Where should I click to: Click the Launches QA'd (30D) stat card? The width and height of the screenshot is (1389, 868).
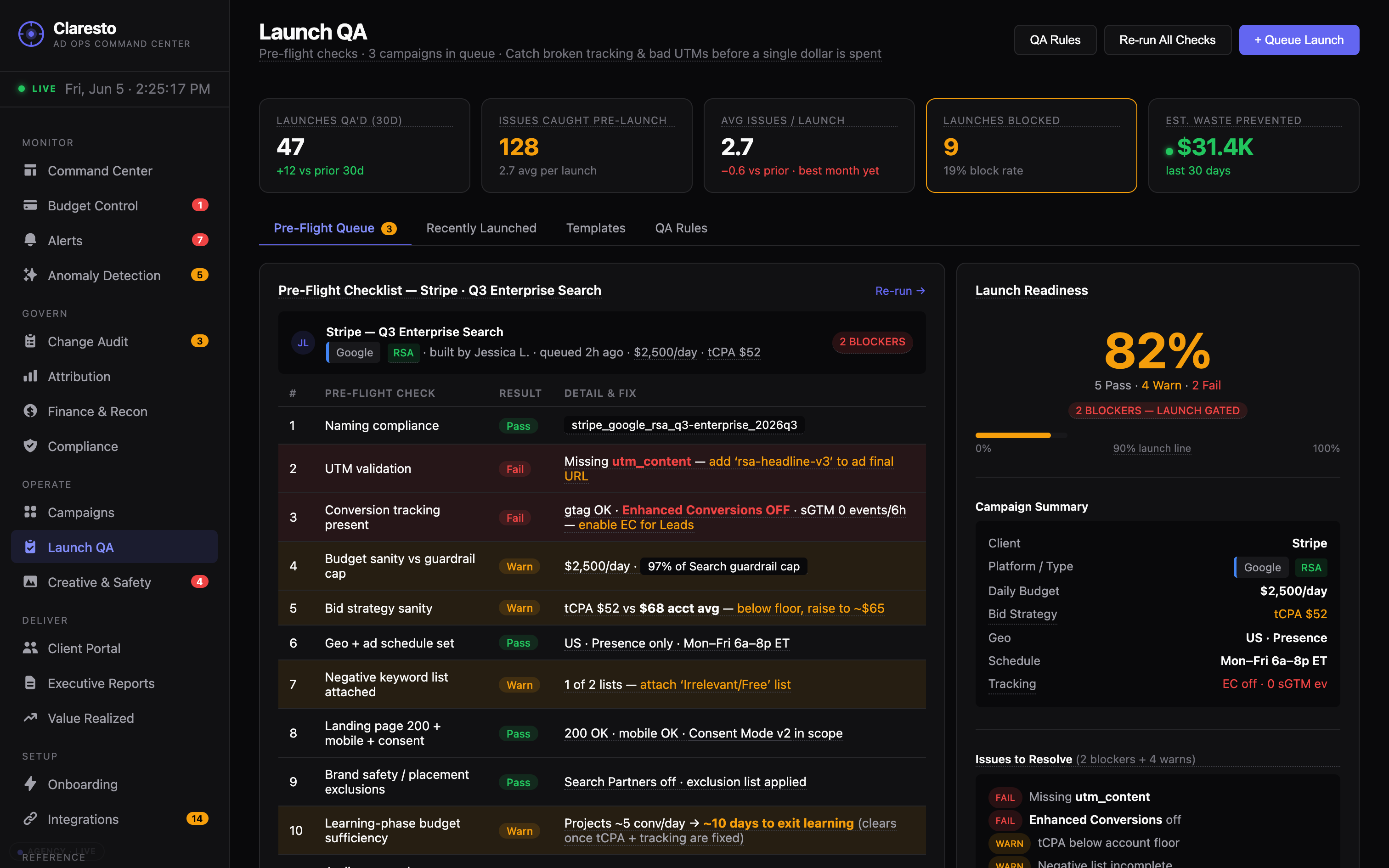coord(364,146)
